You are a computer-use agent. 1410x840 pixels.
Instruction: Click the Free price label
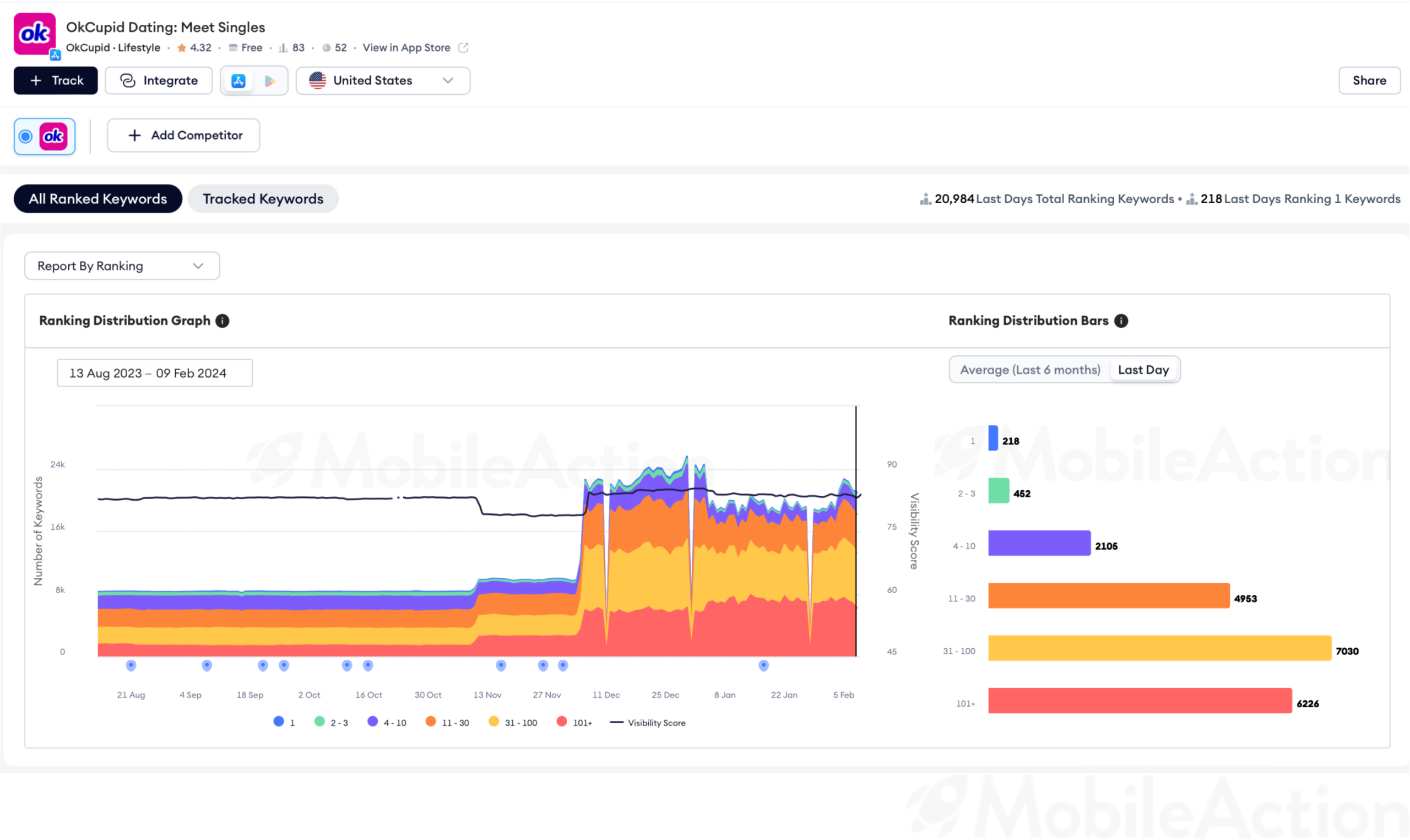[252, 48]
